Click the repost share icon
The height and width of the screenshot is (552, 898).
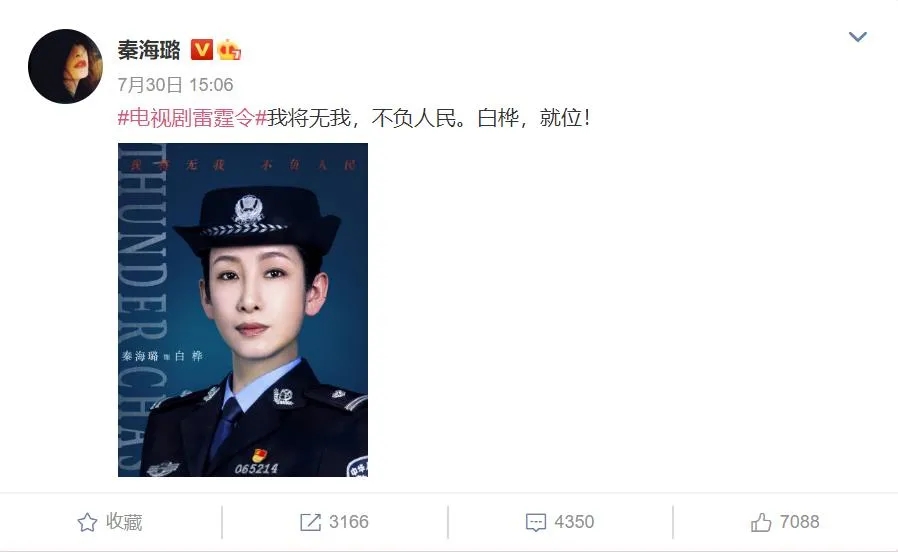point(310,522)
